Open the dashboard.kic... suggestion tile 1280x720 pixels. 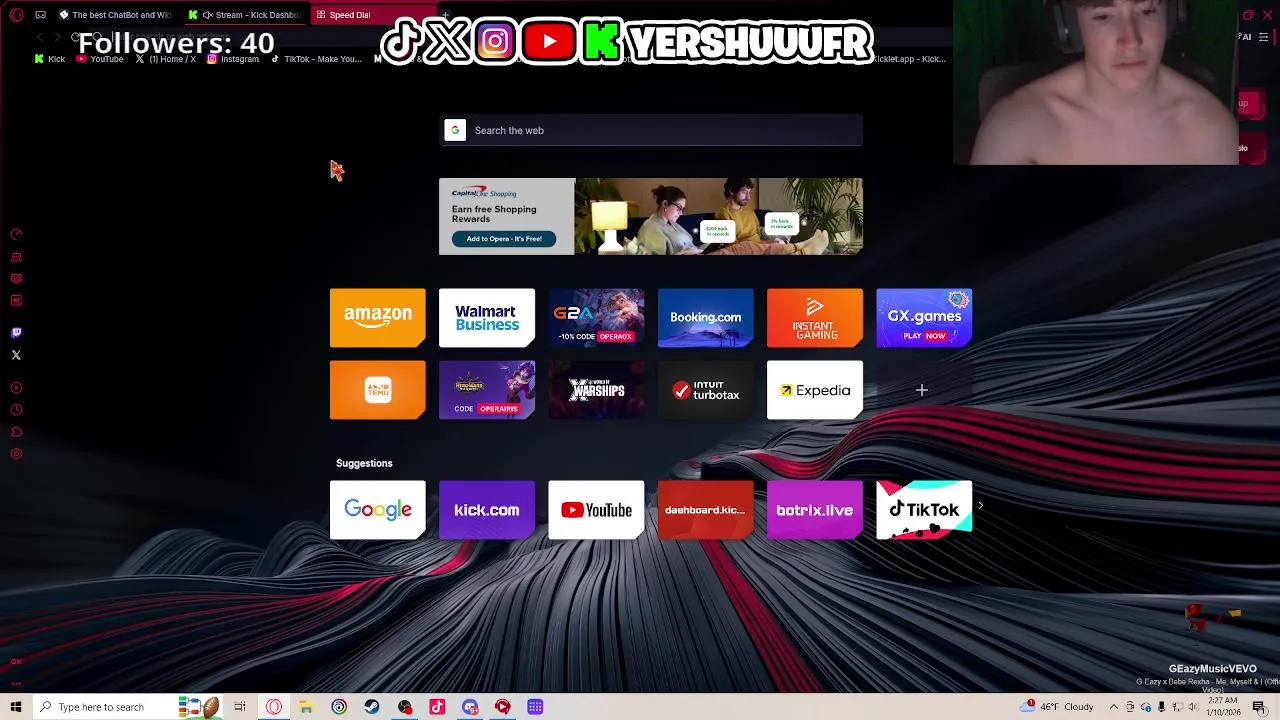pyautogui.click(x=705, y=510)
